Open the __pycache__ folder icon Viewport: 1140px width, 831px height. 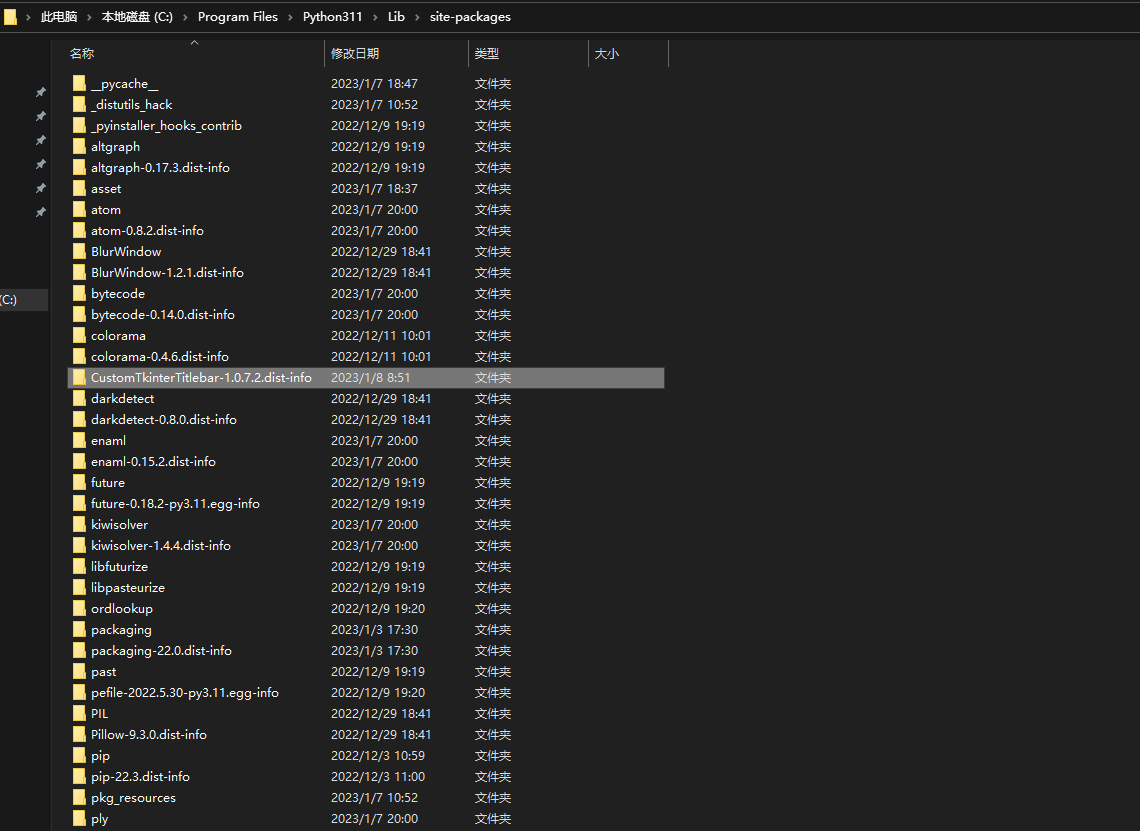79,83
